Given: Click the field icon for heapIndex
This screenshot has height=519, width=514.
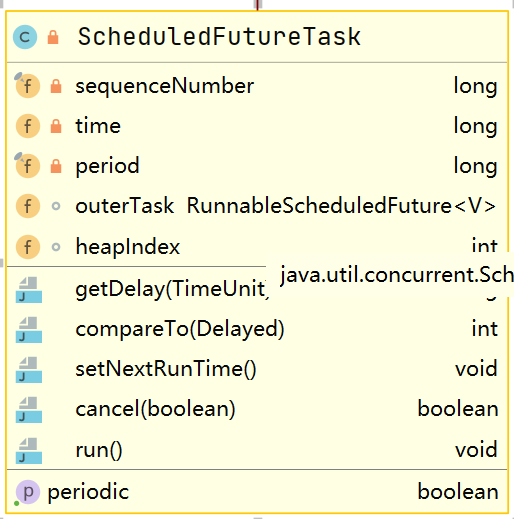Looking at the screenshot, I should pyautogui.click(x=28, y=247).
